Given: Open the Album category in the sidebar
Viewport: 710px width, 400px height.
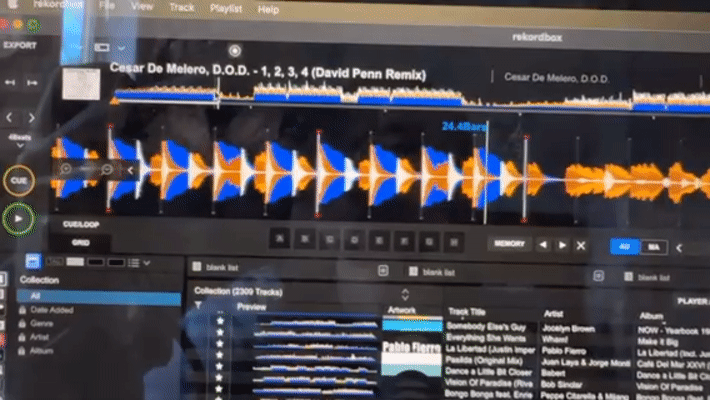Looking at the screenshot, I should (x=42, y=351).
